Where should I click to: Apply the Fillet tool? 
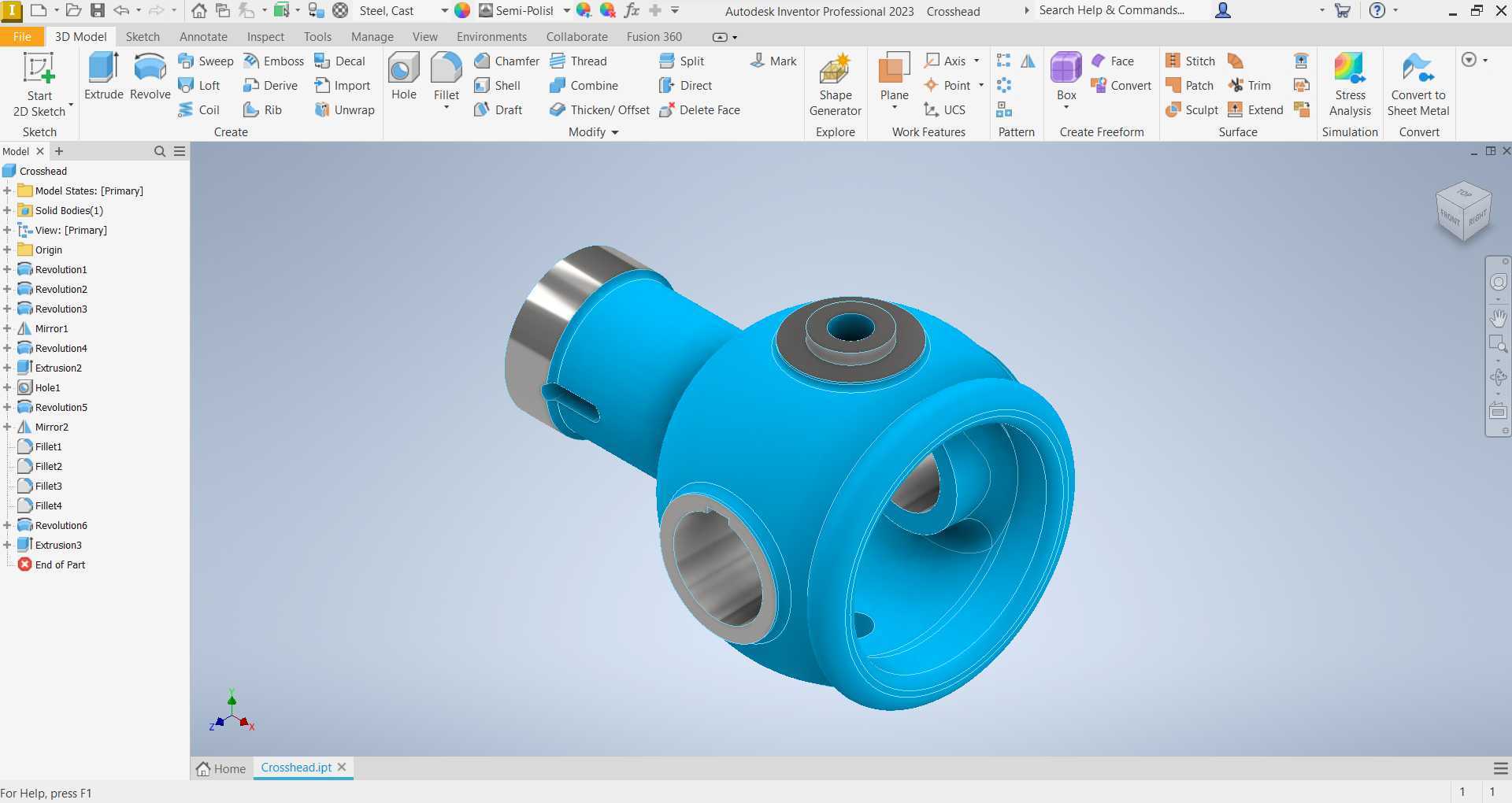(x=446, y=76)
